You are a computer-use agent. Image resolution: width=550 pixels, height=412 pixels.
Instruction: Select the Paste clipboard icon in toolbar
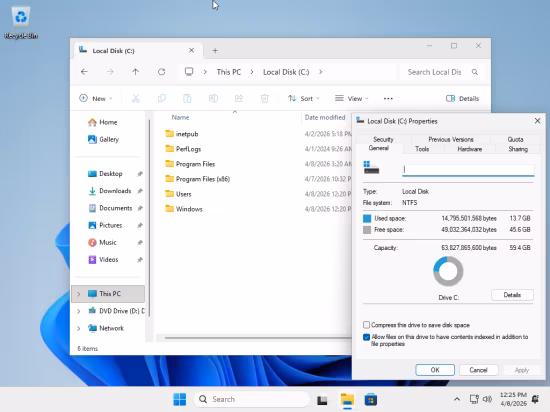(x=187, y=99)
